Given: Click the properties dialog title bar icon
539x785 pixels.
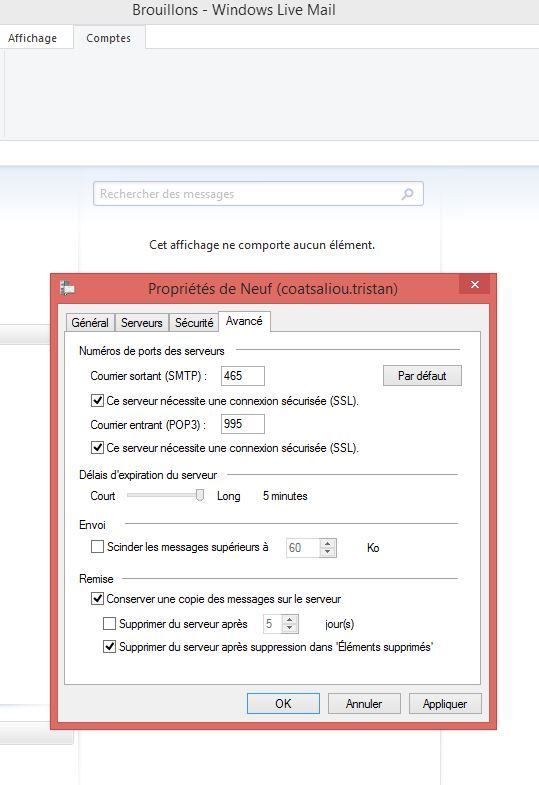Looking at the screenshot, I should [x=67, y=288].
